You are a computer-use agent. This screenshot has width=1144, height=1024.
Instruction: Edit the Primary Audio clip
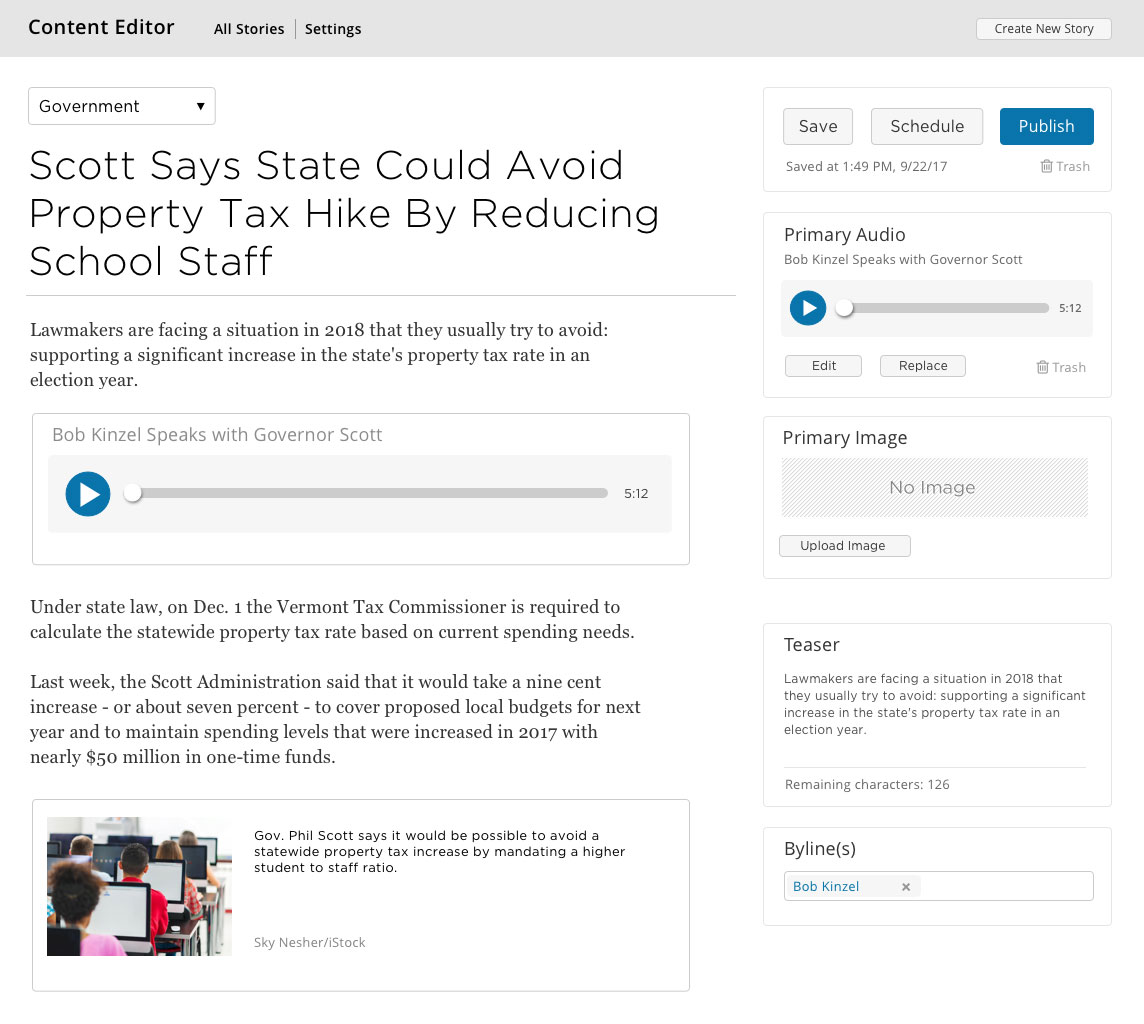pos(823,366)
